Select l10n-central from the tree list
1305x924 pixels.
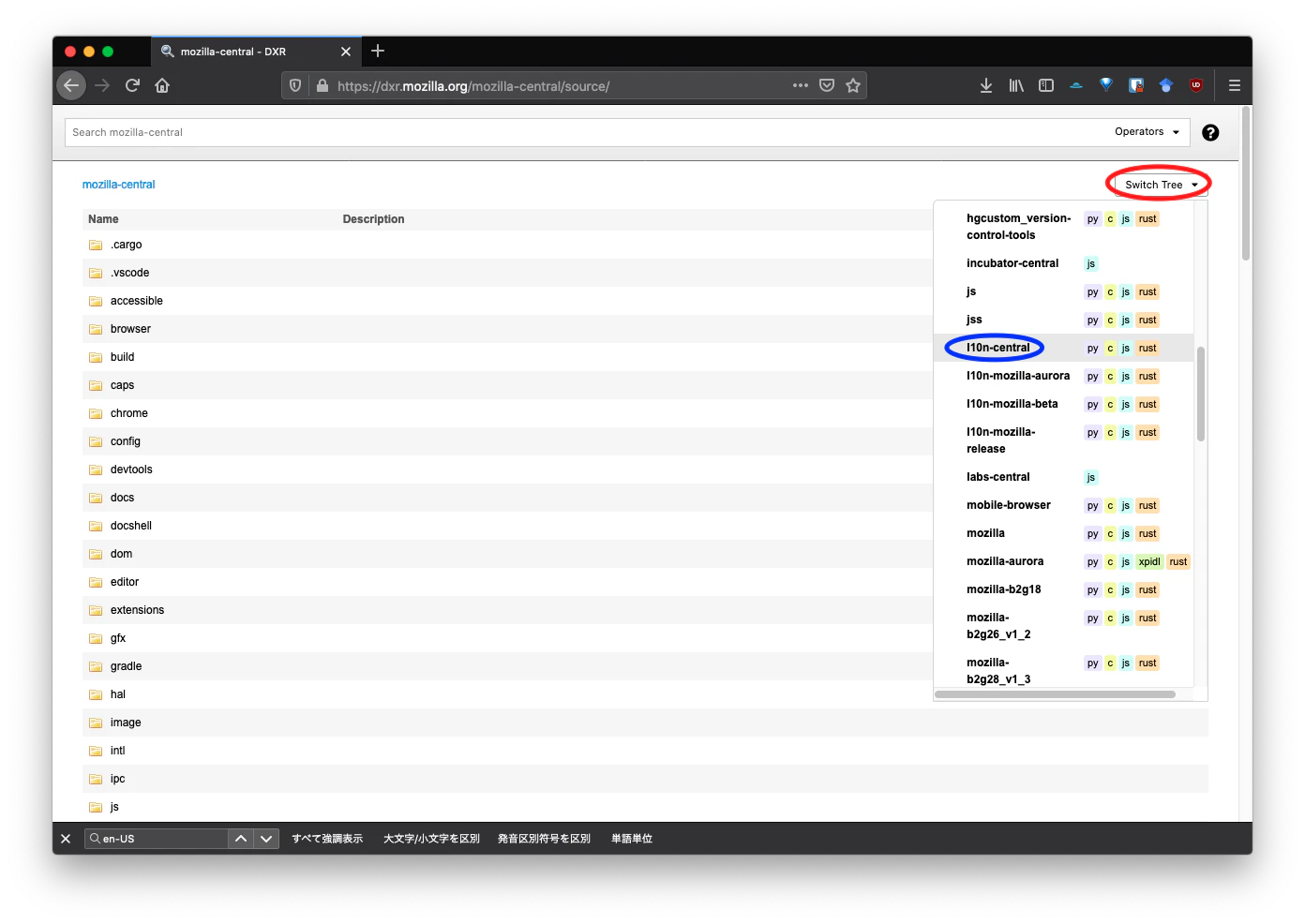click(x=996, y=348)
